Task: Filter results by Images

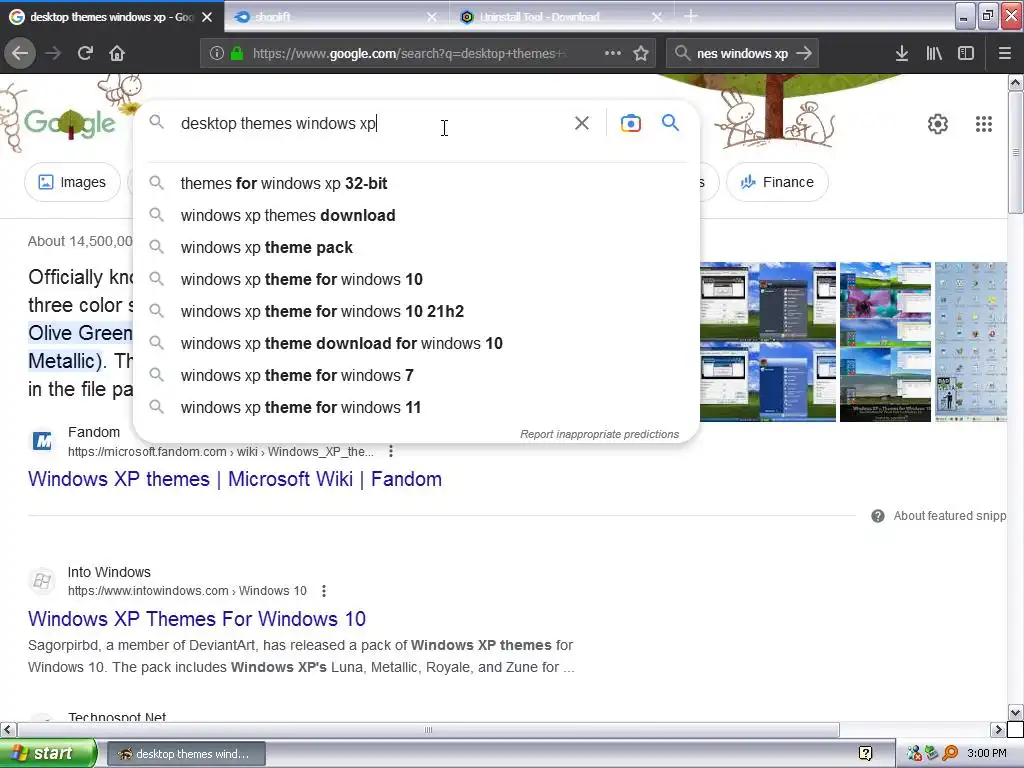Action: (72, 182)
